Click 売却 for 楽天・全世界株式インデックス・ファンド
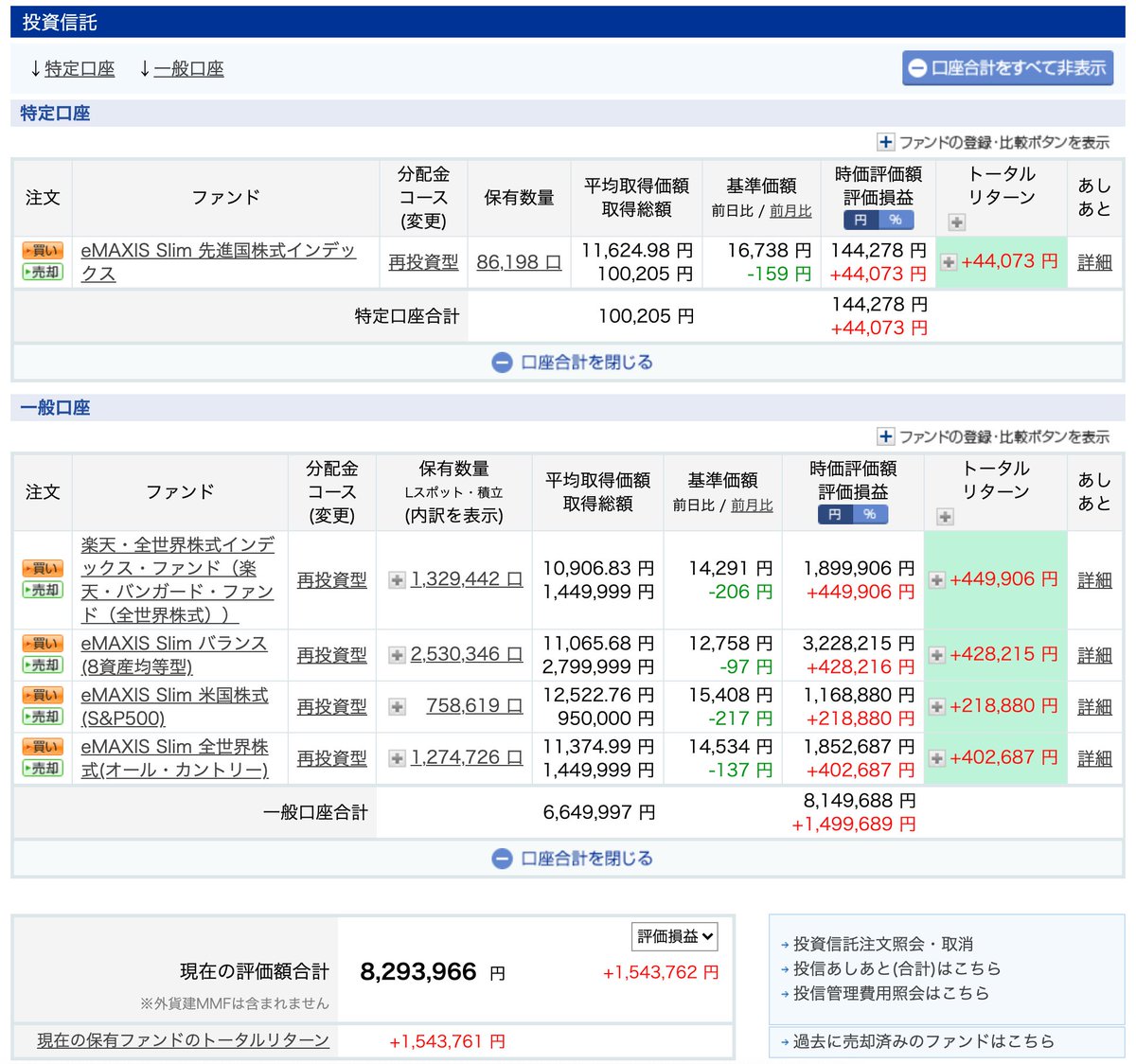This screenshot has width=1136, height=1064. (x=43, y=591)
